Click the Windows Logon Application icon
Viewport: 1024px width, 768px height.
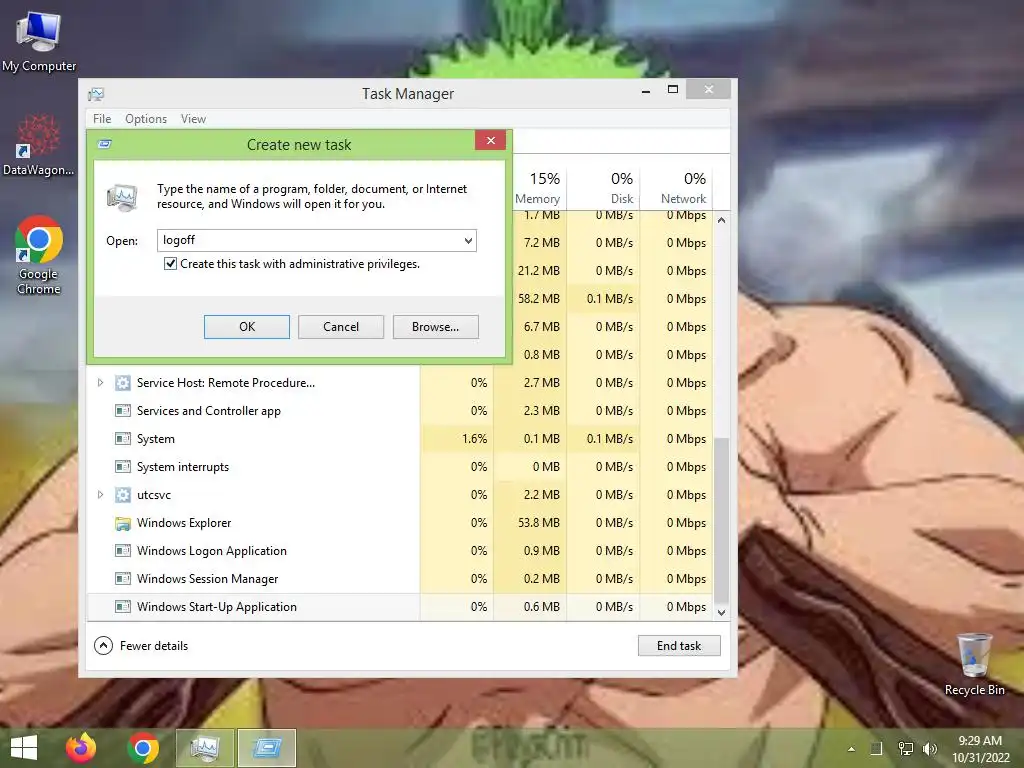(123, 551)
